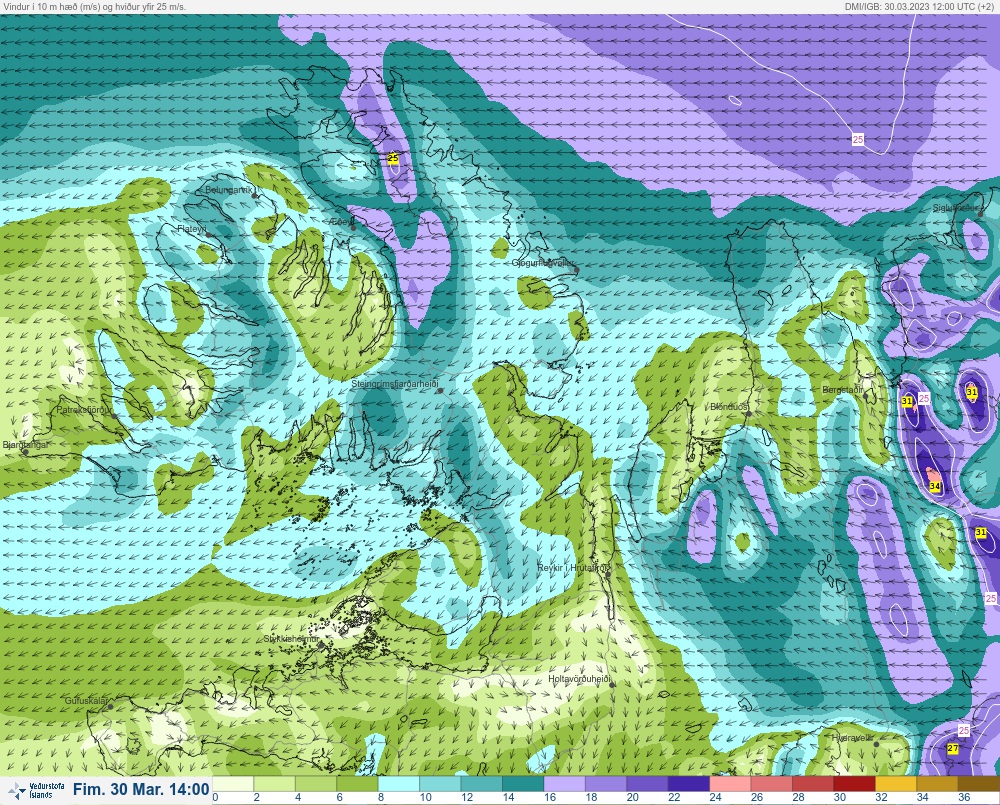Click legend value 36 under the color bar
The height and width of the screenshot is (805, 1000).
(964, 797)
